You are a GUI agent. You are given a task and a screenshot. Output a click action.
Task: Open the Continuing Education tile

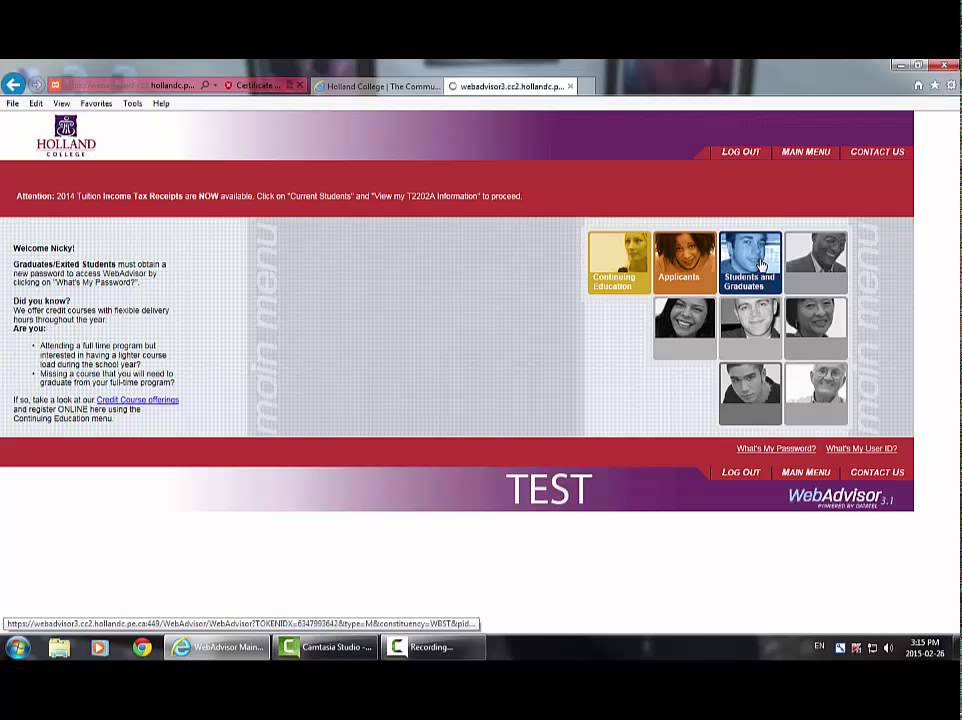619,262
